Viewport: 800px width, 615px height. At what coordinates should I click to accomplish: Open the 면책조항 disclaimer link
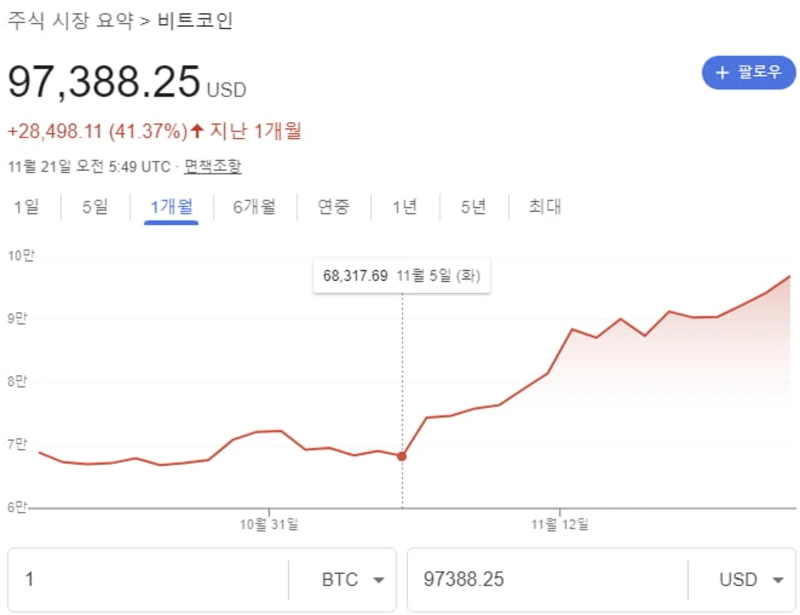click(x=212, y=166)
